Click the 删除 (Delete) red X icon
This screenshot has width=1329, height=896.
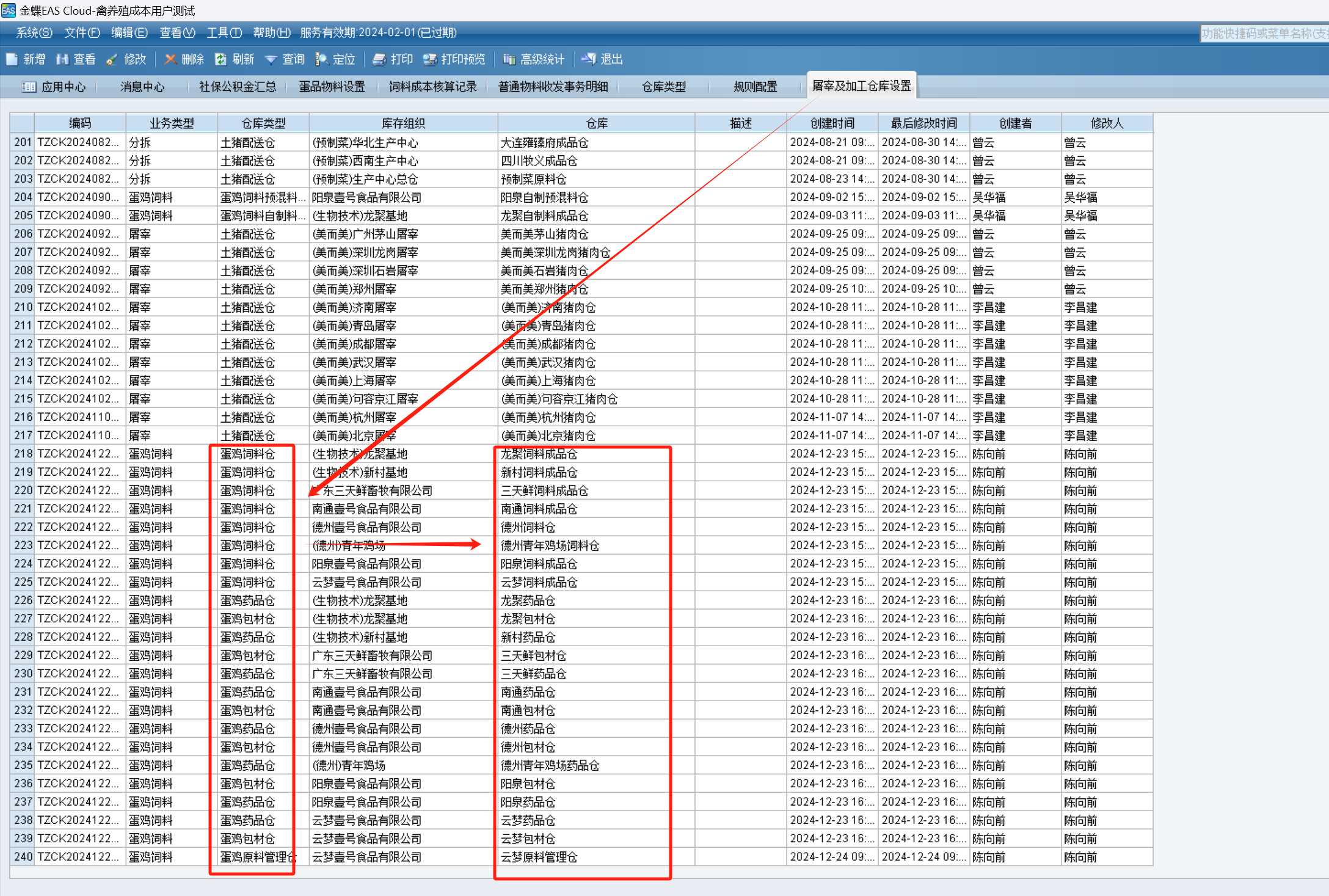(x=170, y=59)
